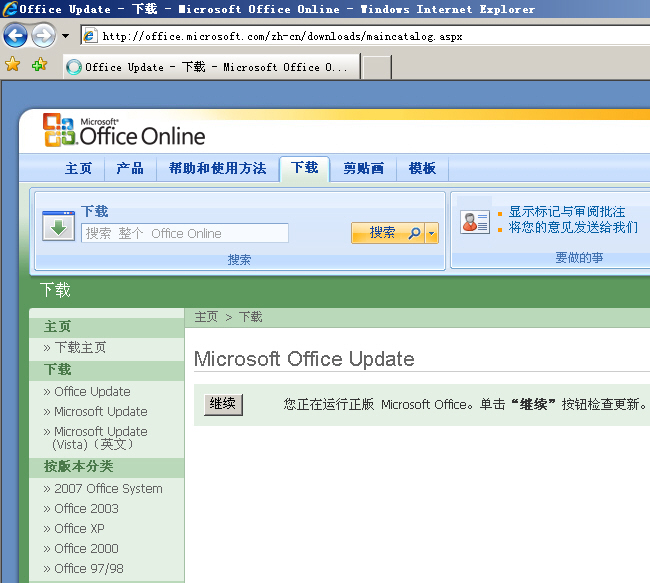Open Microsoft Update (Vista)(英文) sidebar link
The image size is (650, 583).
[99, 438]
